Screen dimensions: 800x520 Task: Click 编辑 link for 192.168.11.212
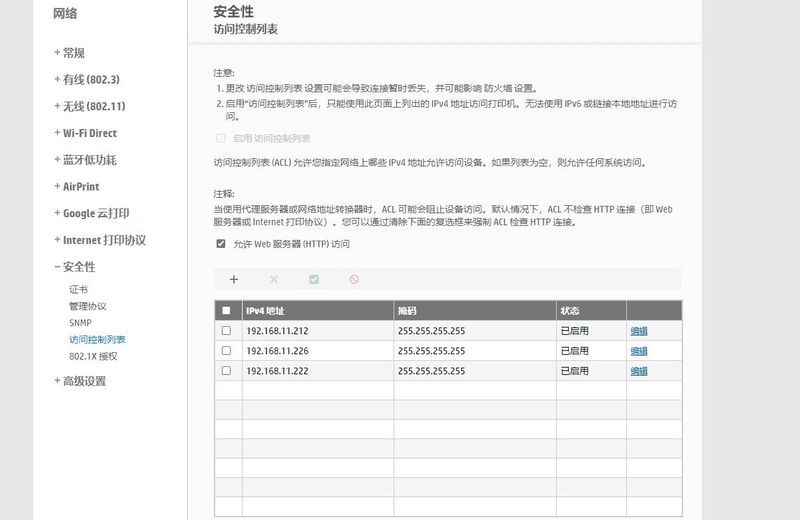(x=638, y=331)
